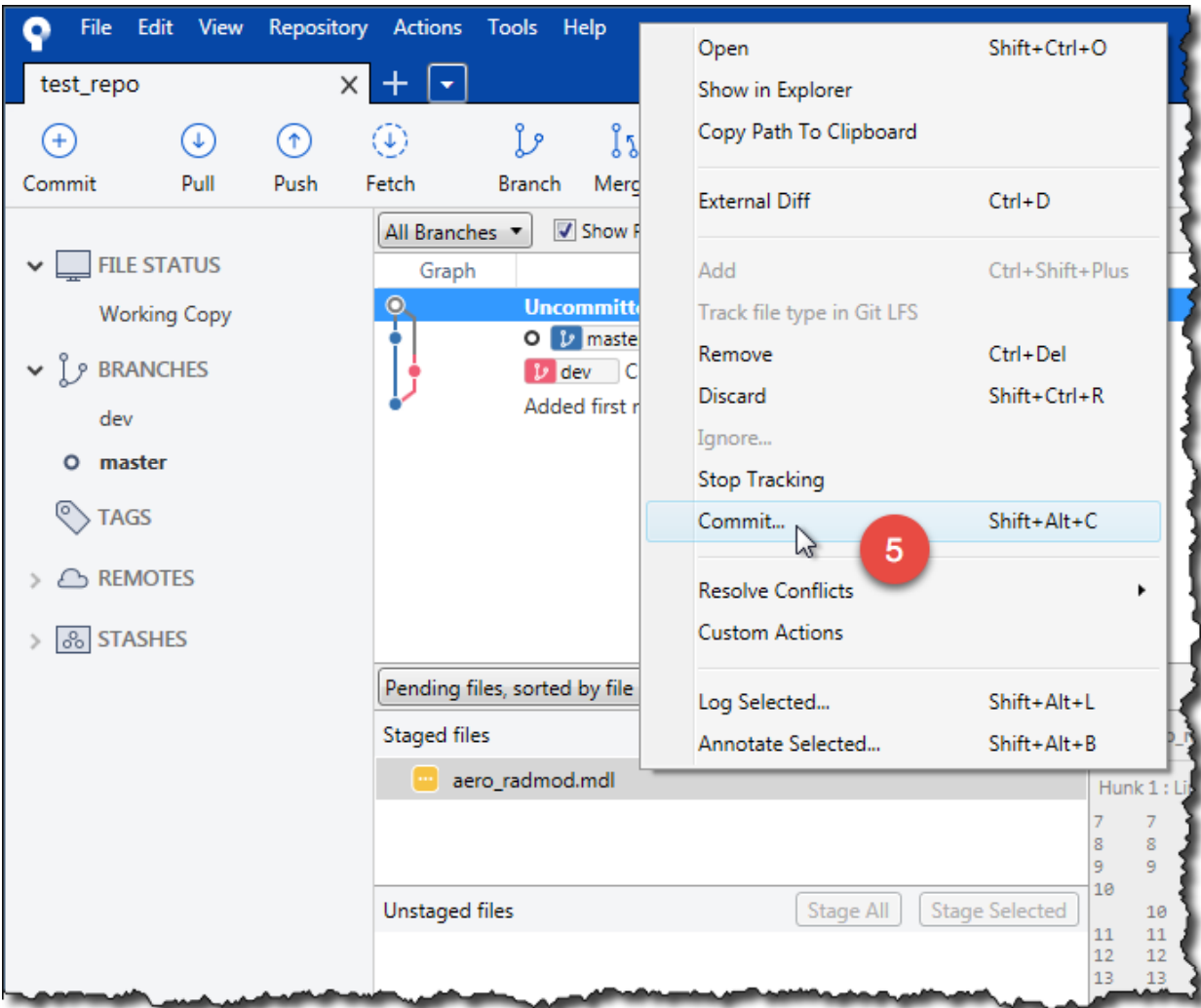1201x1008 pixels.
Task: Open the Repository menu
Action: [x=319, y=27]
